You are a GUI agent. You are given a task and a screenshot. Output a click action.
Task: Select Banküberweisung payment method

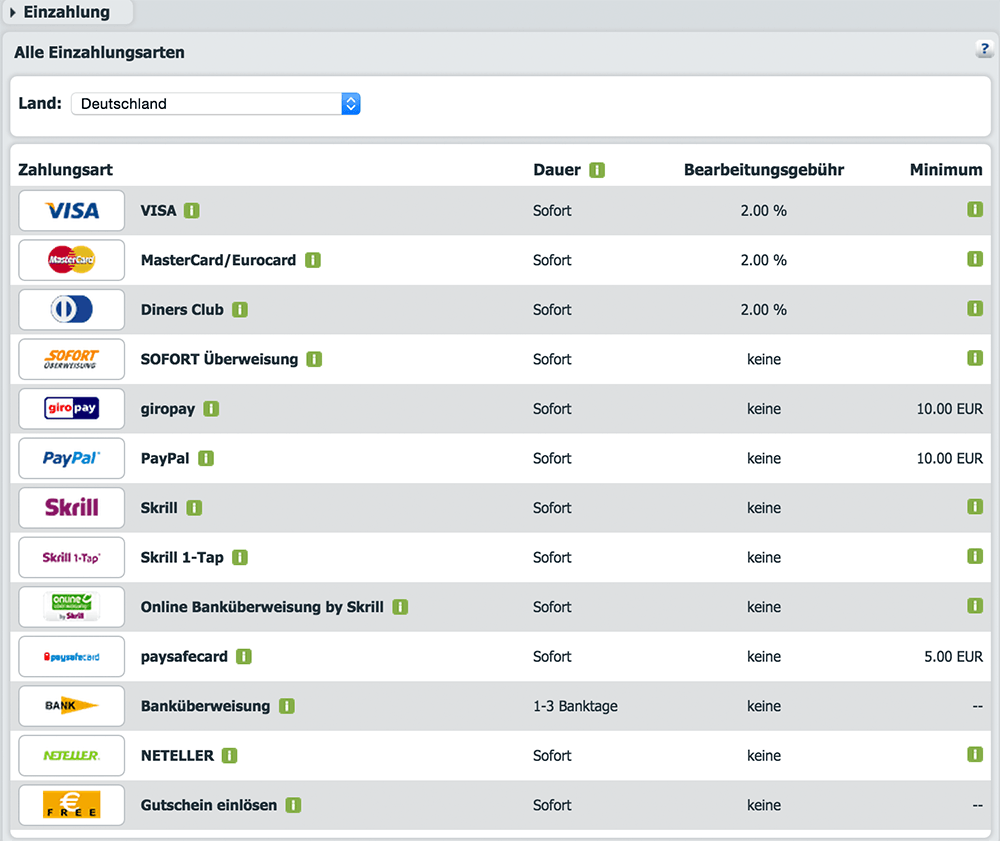(205, 706)
